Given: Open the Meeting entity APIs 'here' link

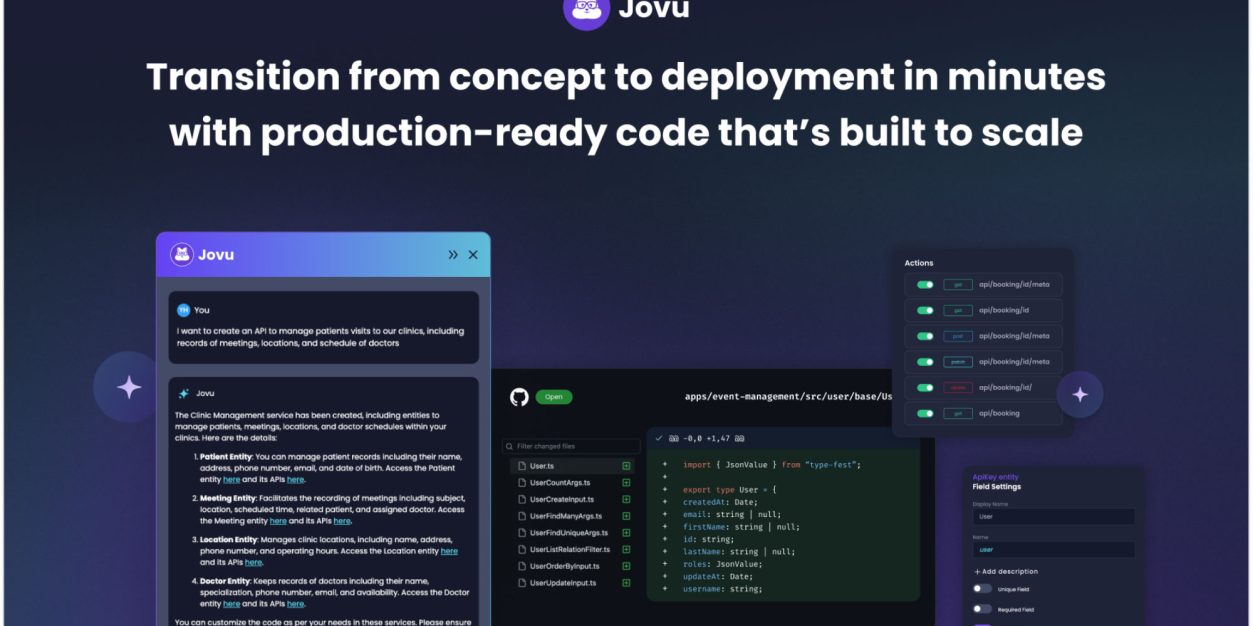Looking at the screenshot, I should click(x=342, y=521).
